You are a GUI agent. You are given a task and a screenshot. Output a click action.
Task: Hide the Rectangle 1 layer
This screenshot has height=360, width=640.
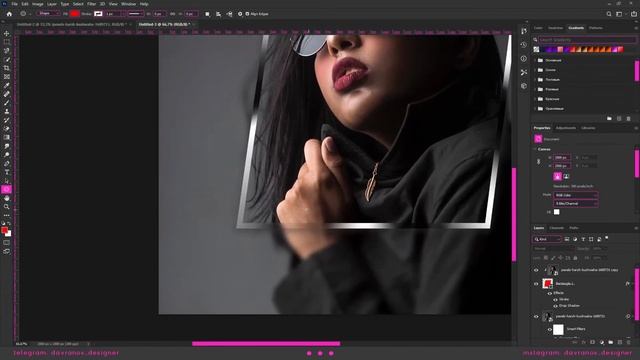pyautogui.click(x=536, y=284)
